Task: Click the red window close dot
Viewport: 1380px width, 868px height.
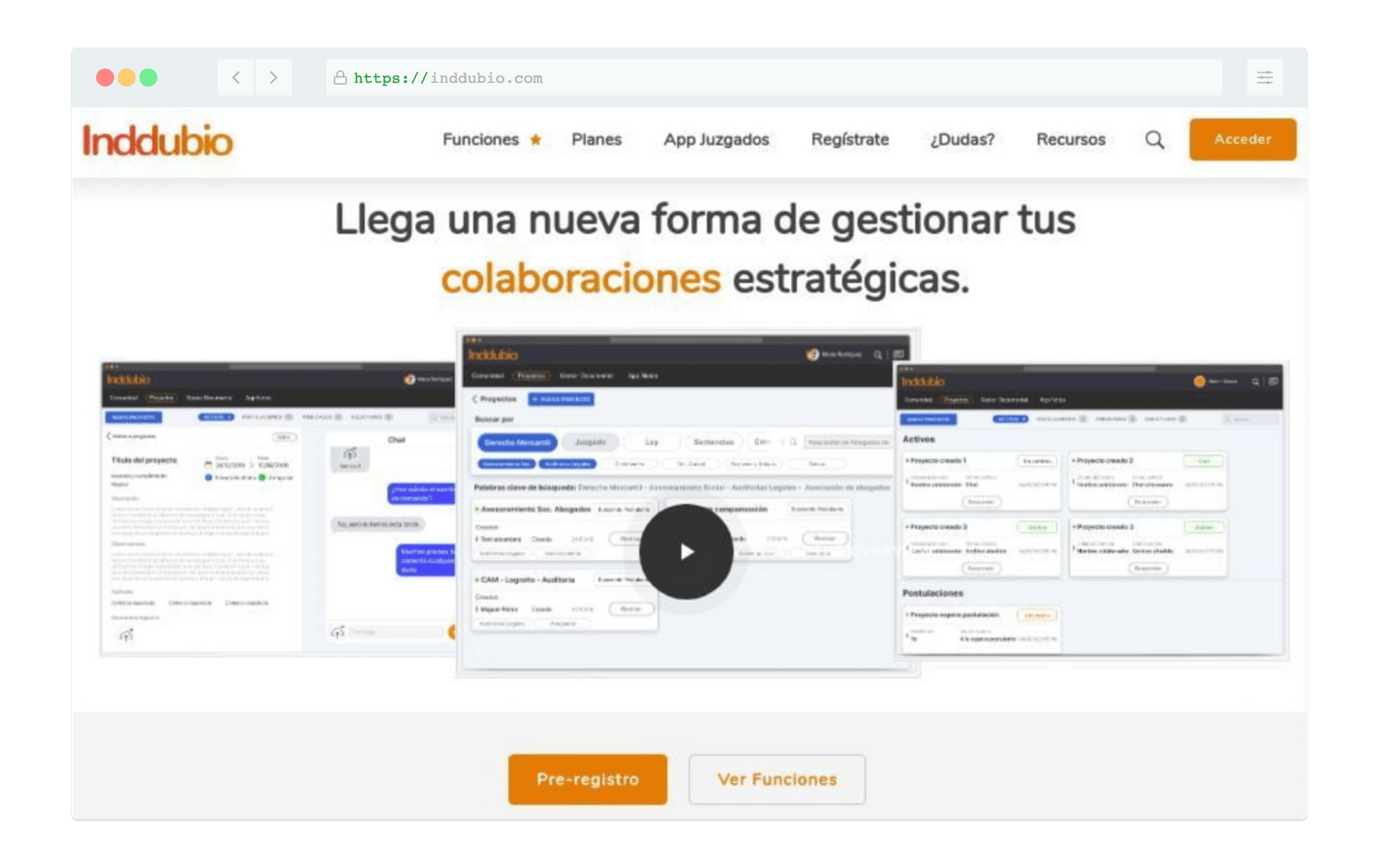Action: click(x=105, y=78)
